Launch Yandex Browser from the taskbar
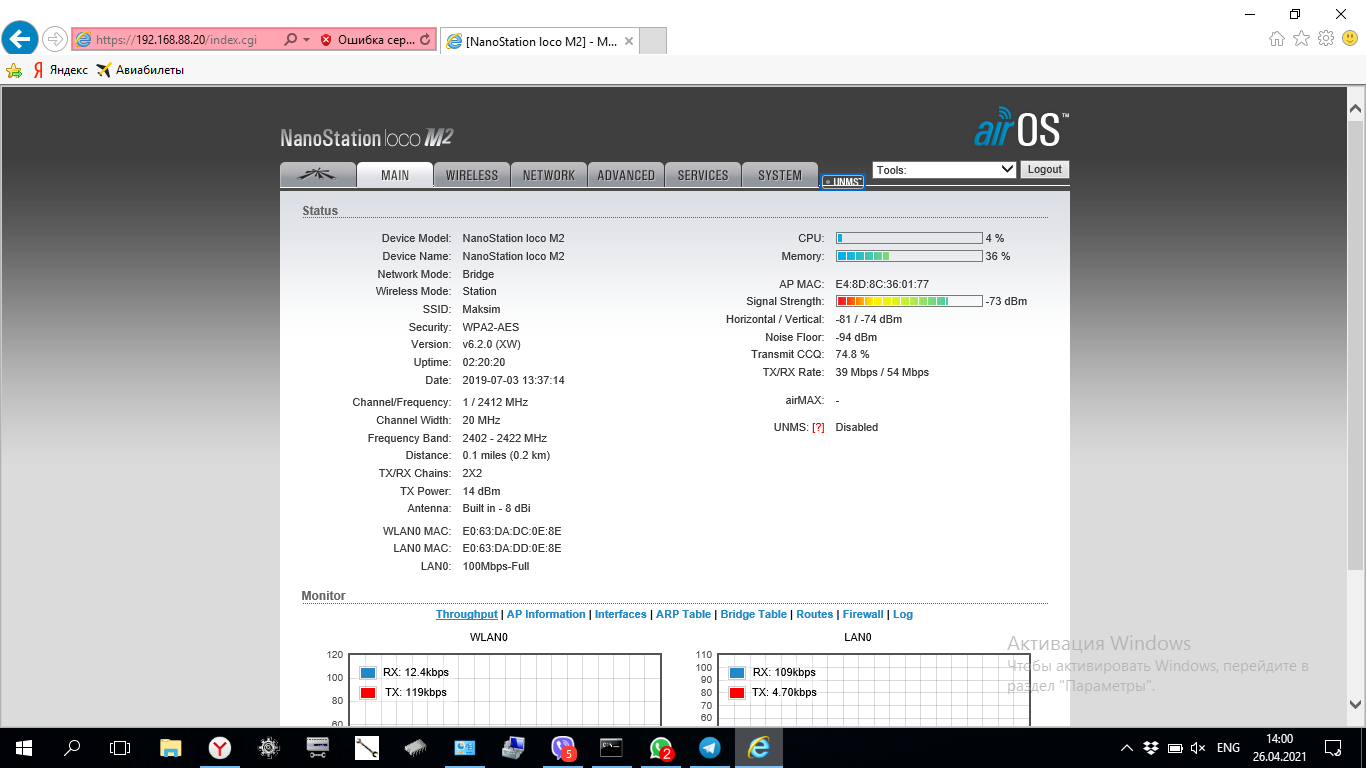 tap(220, 747)
